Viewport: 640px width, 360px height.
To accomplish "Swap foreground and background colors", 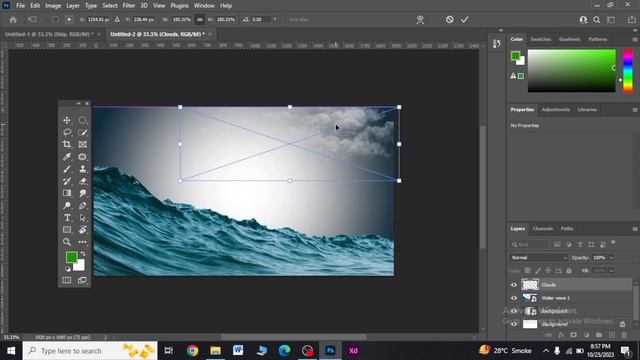I will click(x=83, y=253).
